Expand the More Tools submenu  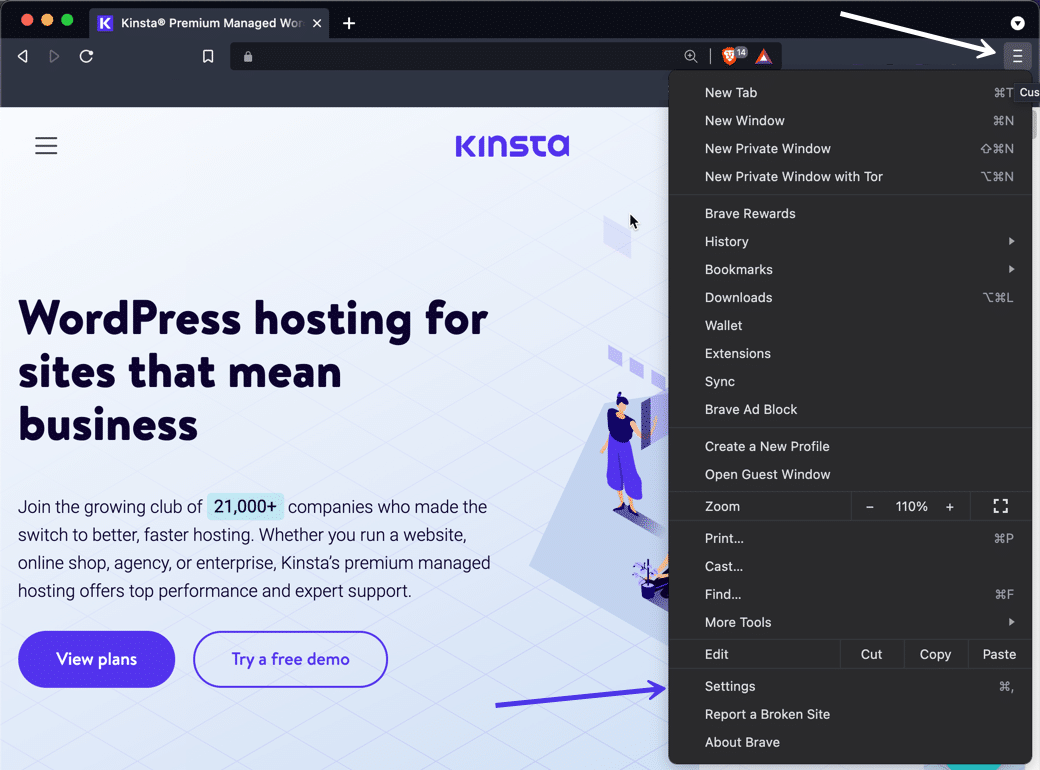(x=738, y=622)
